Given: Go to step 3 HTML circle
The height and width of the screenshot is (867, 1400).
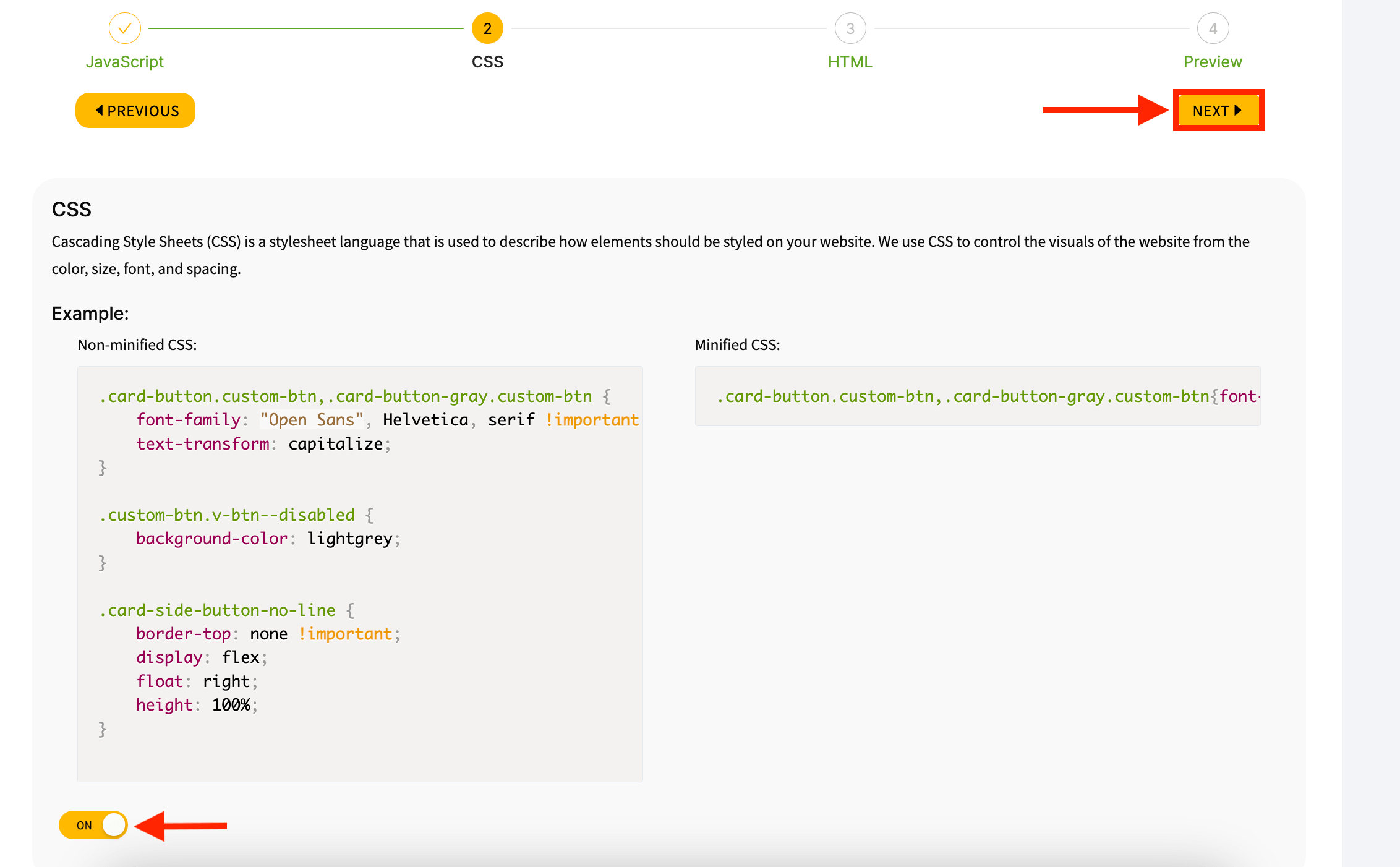Looking at the screenshot, I should coord(850,28).
